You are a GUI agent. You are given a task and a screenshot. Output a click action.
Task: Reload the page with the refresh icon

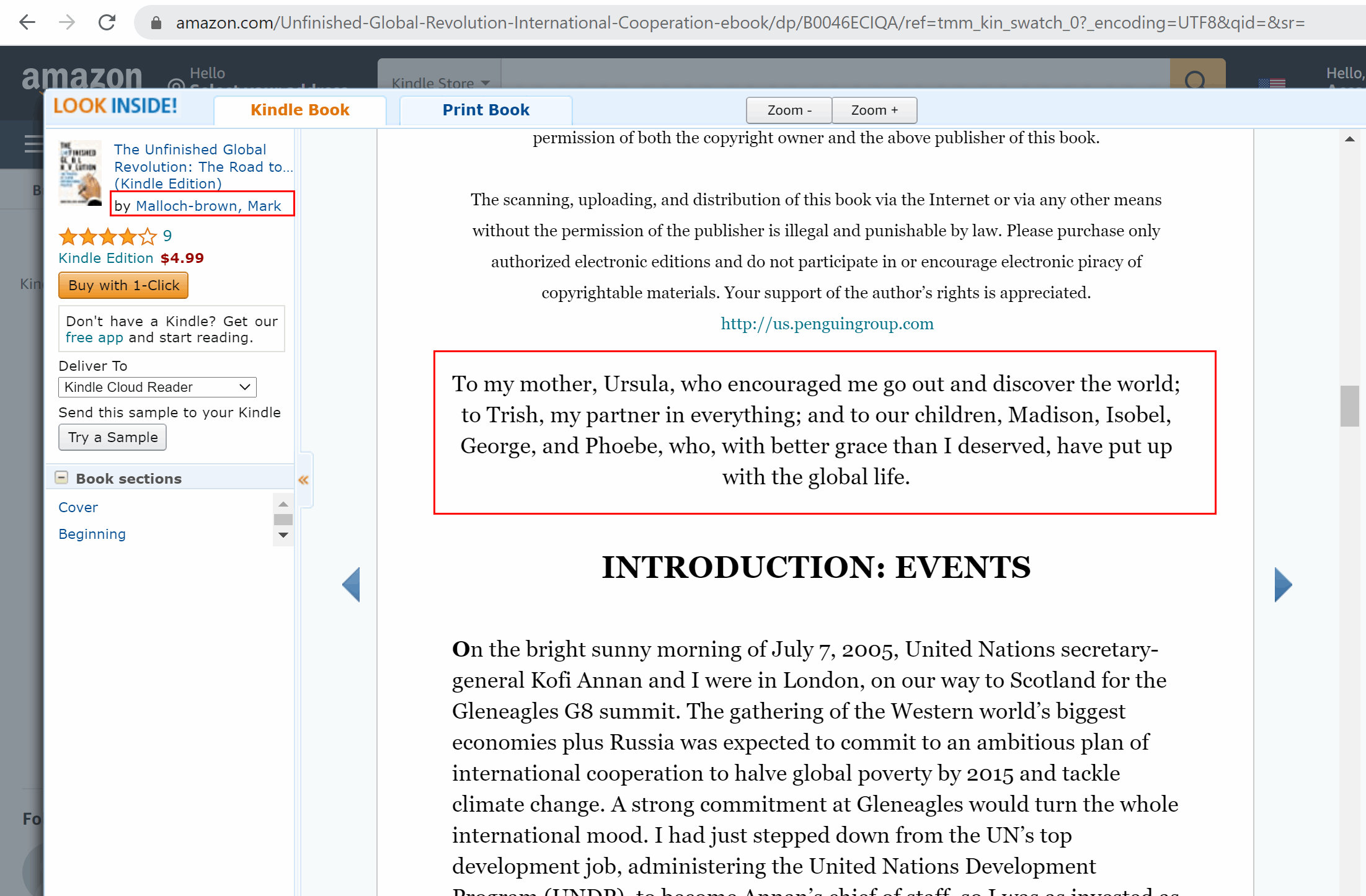coord(107,22)
